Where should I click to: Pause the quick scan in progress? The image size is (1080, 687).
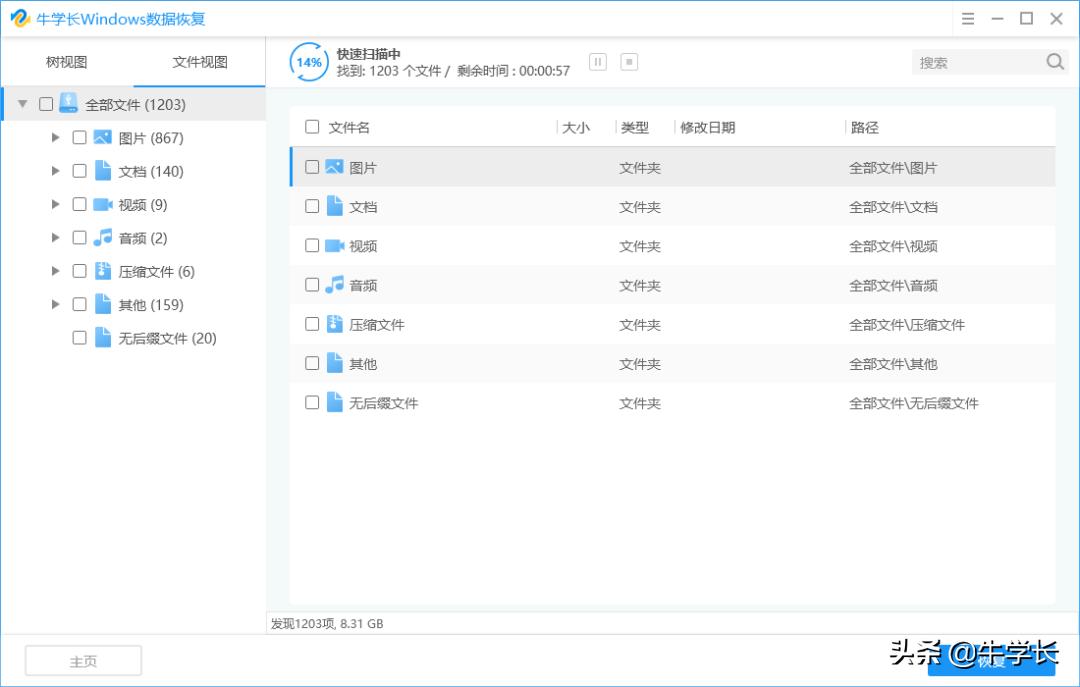pyautogui.click(x=597, y=61)
